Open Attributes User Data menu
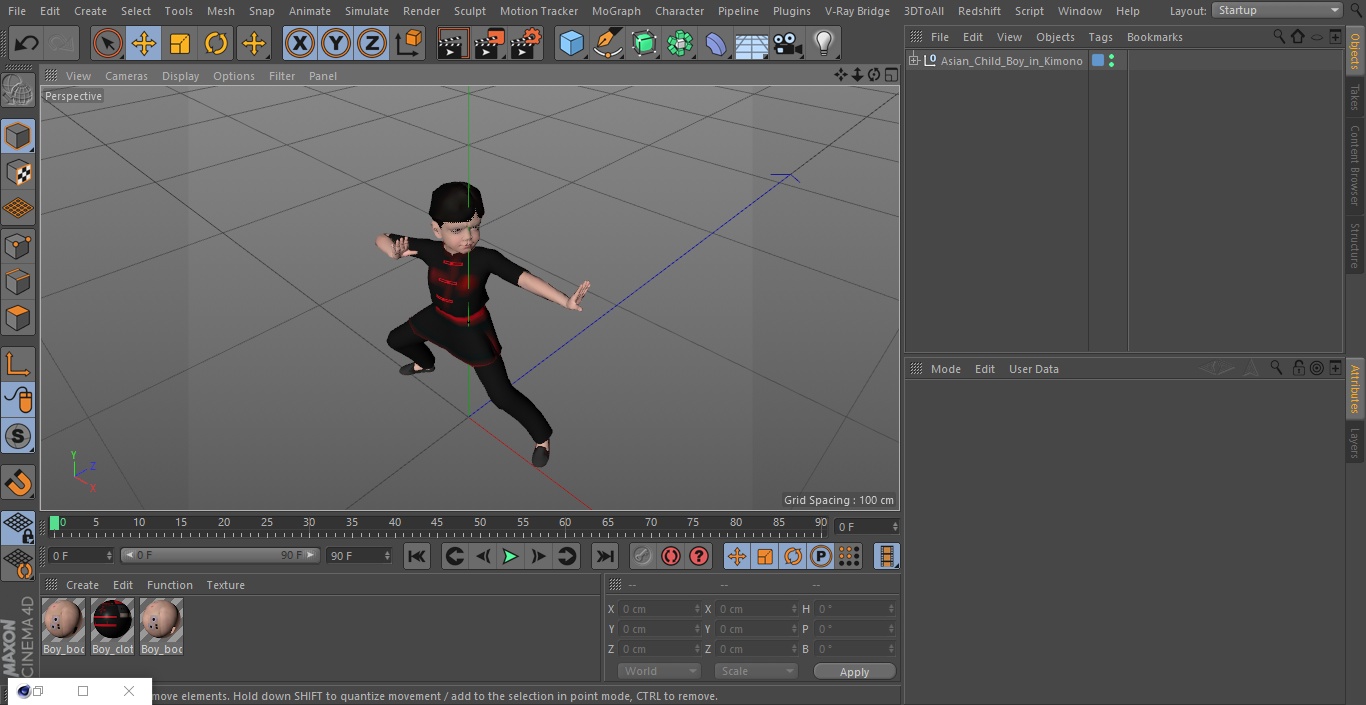Screen dimensions: 1366x705 click(1034, 369)
